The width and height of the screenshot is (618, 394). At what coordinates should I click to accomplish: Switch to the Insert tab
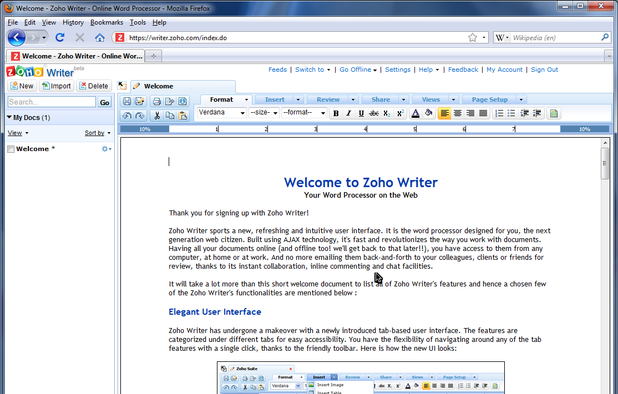coord(275,100)
